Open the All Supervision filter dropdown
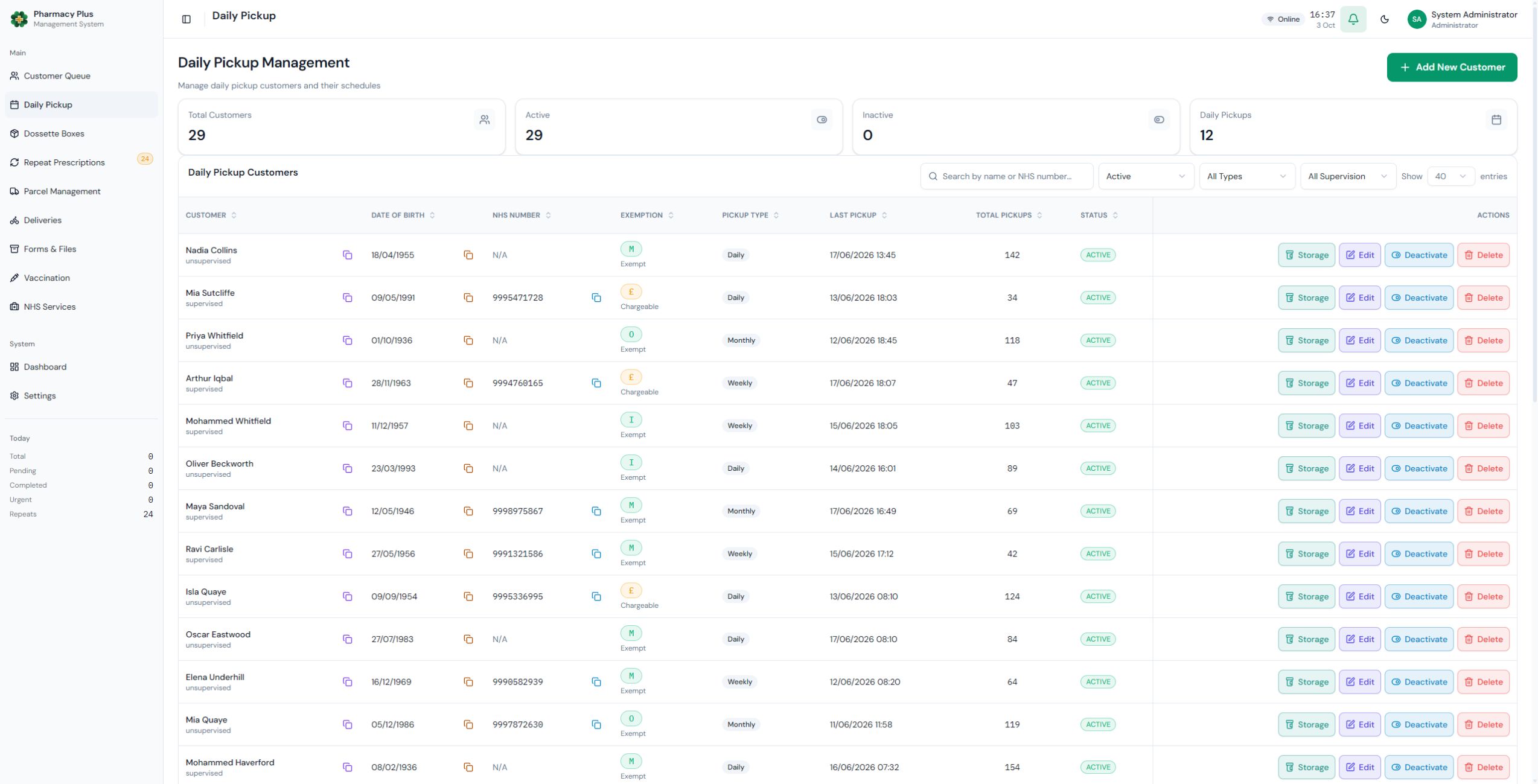Viewport: 1538px width, 784px height. 1347,176
